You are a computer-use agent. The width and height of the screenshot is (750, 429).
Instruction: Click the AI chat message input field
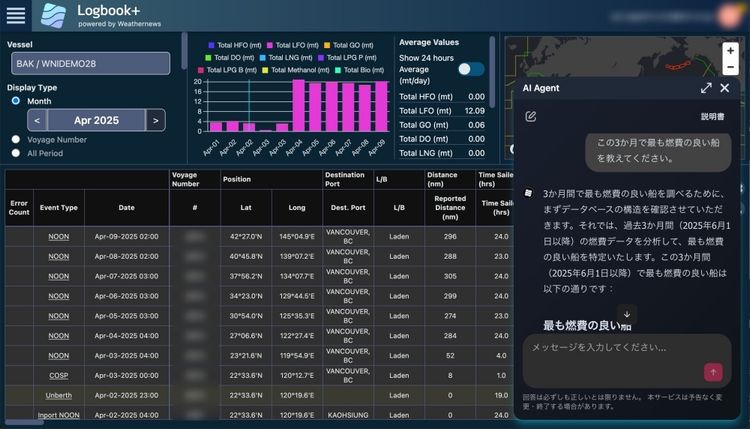(x=610, y=348)
